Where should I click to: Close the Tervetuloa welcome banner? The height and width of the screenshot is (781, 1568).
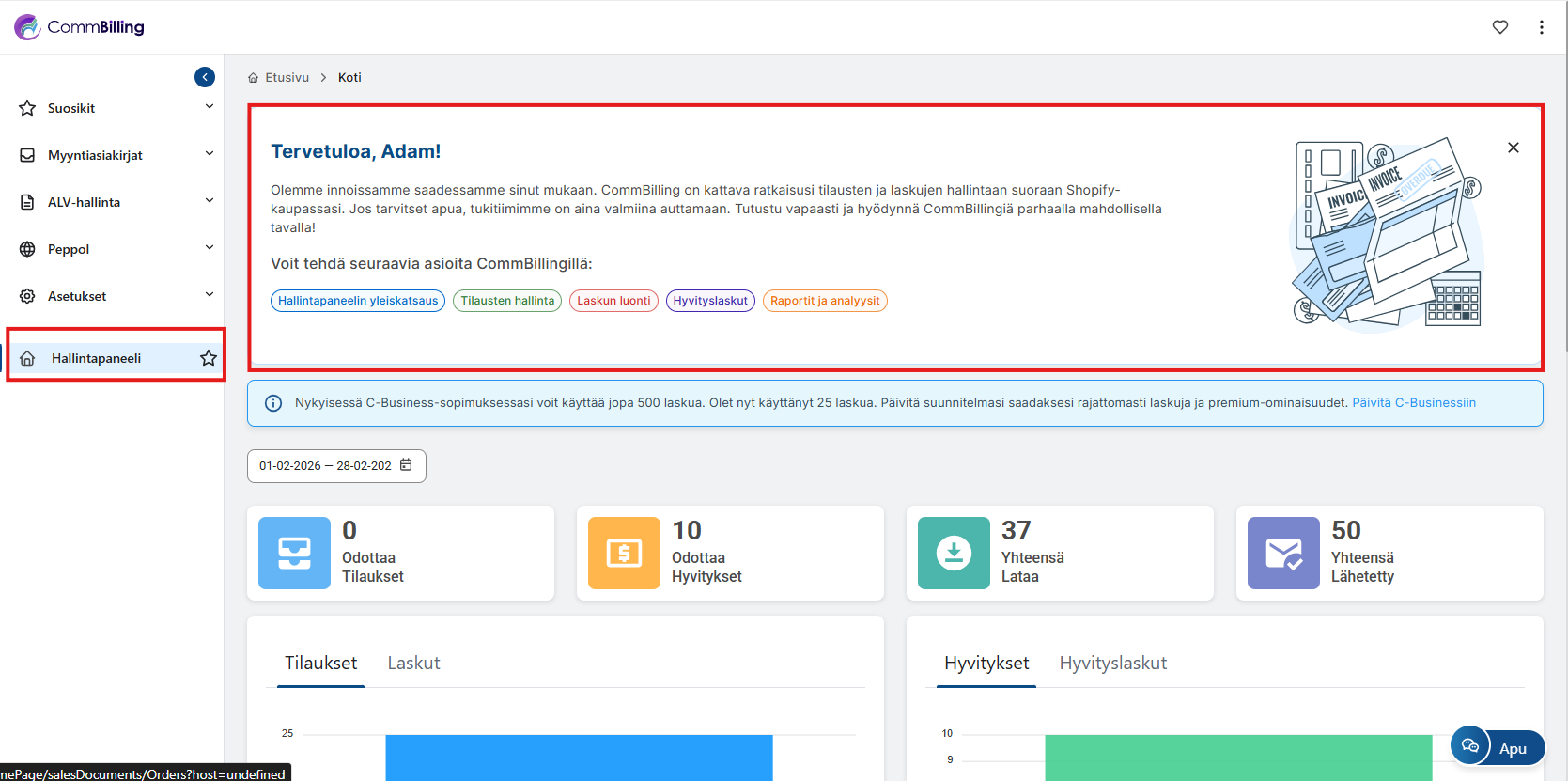coord(1514,148)
